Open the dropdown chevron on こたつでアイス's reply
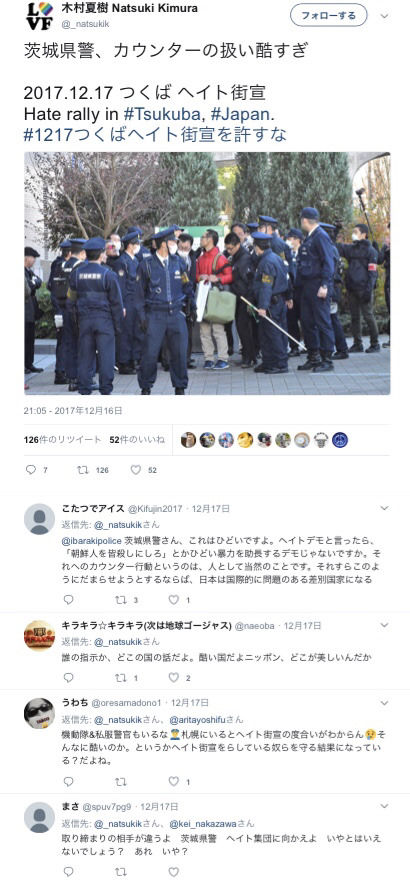410x881 pixels. tap(385, 508)
